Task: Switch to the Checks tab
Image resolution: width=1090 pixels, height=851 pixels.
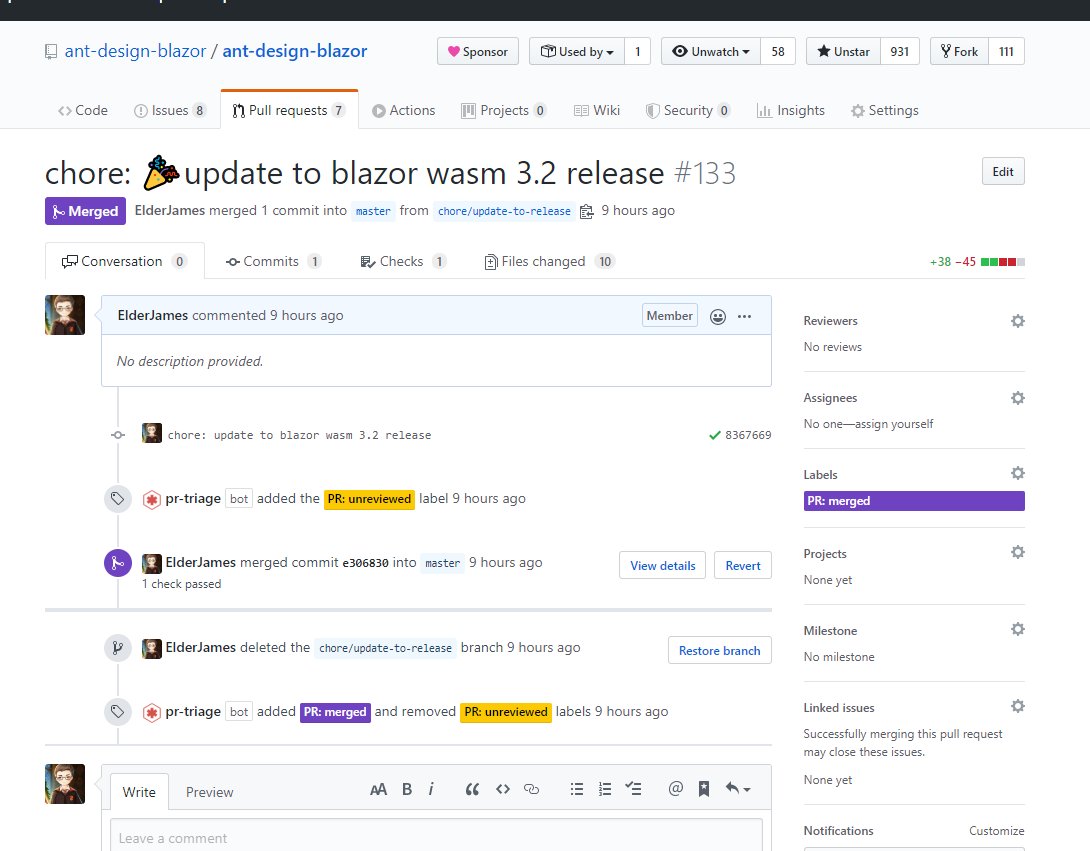Action: tap(402, 261)
